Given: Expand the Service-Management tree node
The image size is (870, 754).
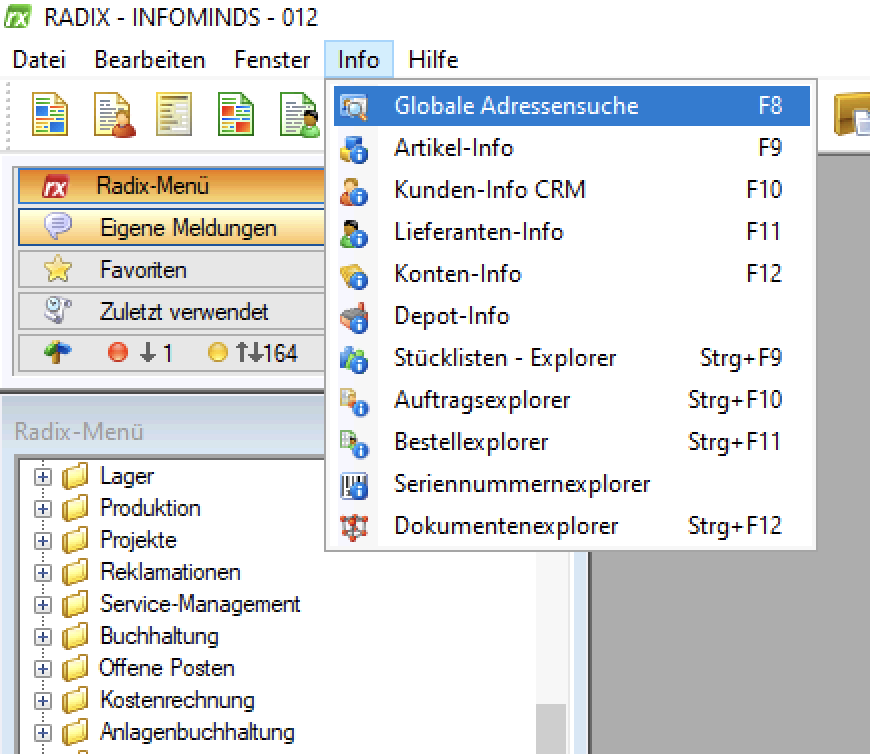Looking at the screenshot, I should pos(43,605).
